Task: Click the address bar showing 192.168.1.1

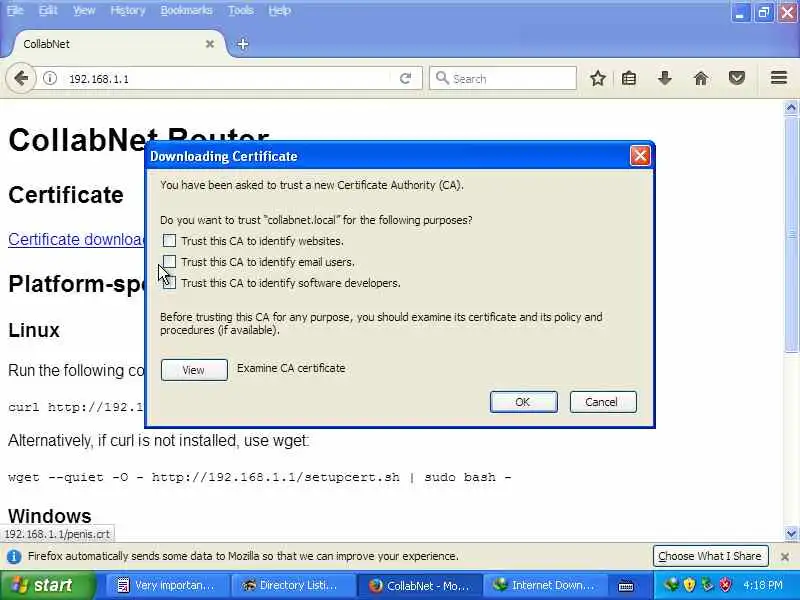Action: tap(230, 79)
